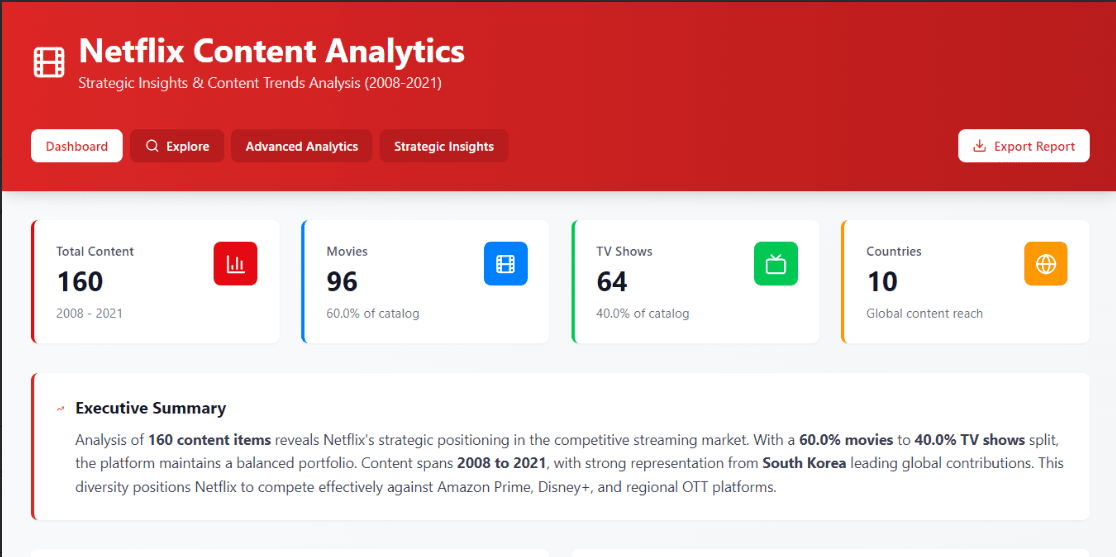Click the Total Content label

tap(95, 251)
